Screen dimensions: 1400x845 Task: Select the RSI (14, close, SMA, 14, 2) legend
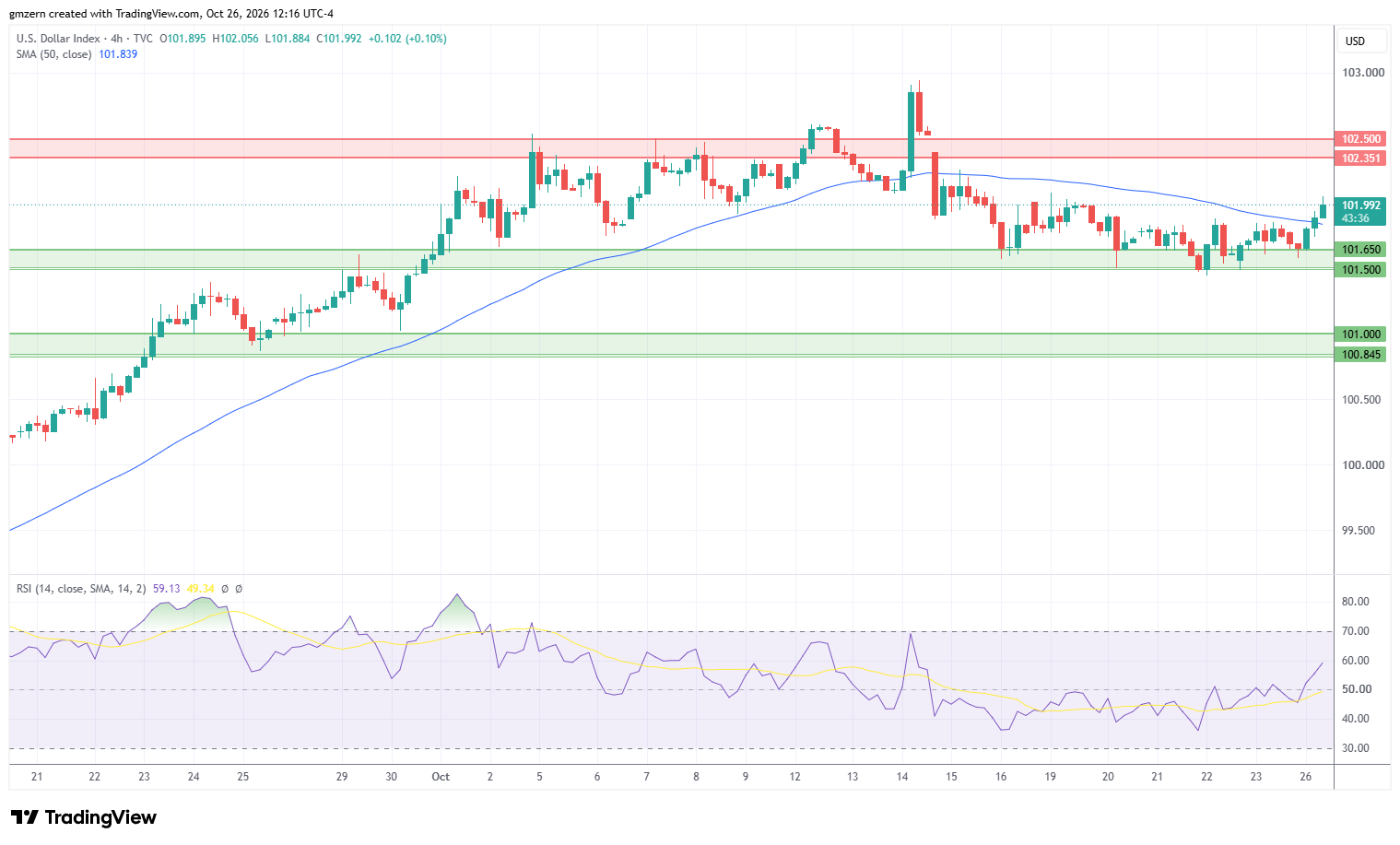point(81,589)
